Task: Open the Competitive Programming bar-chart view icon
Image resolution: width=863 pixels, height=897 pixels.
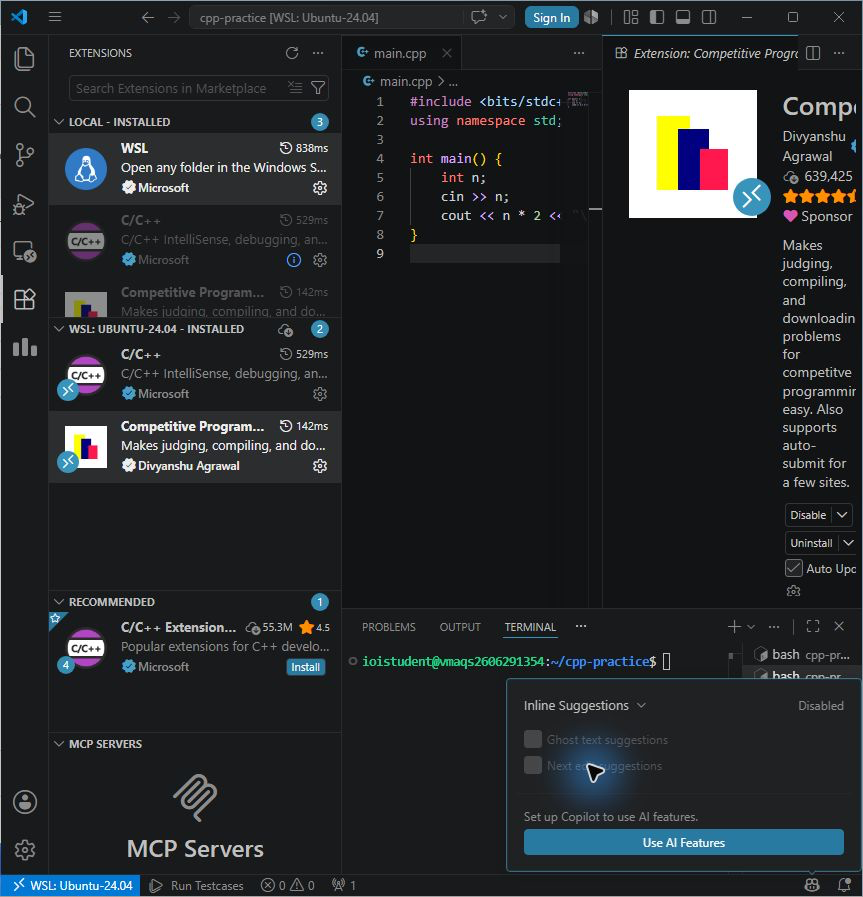Action: [x=24, y=347]
